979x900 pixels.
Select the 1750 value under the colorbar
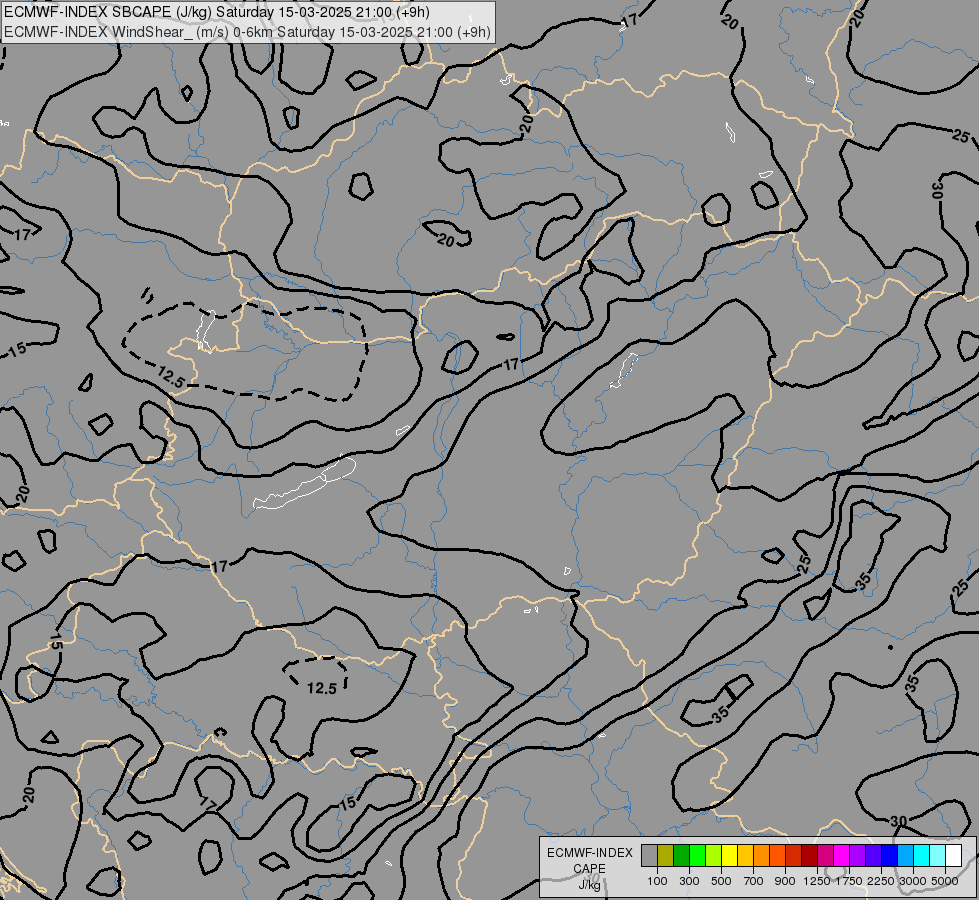tap(849, 881)
